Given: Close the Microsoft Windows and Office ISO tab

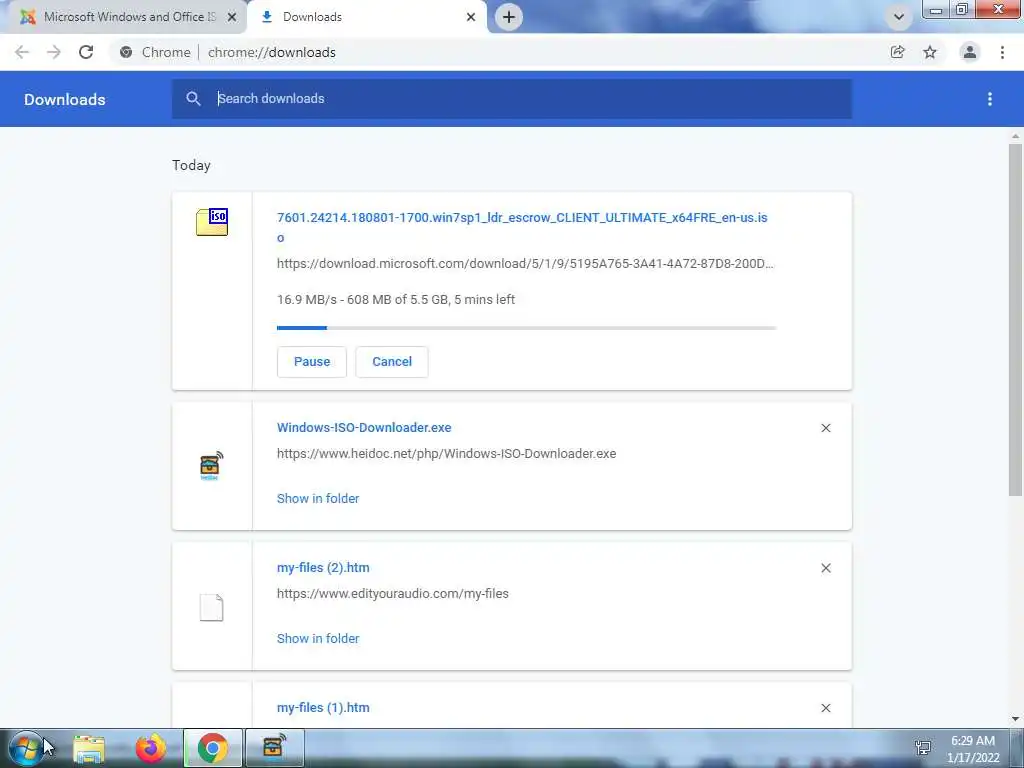Looking at the screenshot, I should pyautogui.click(x=232, y=17).
